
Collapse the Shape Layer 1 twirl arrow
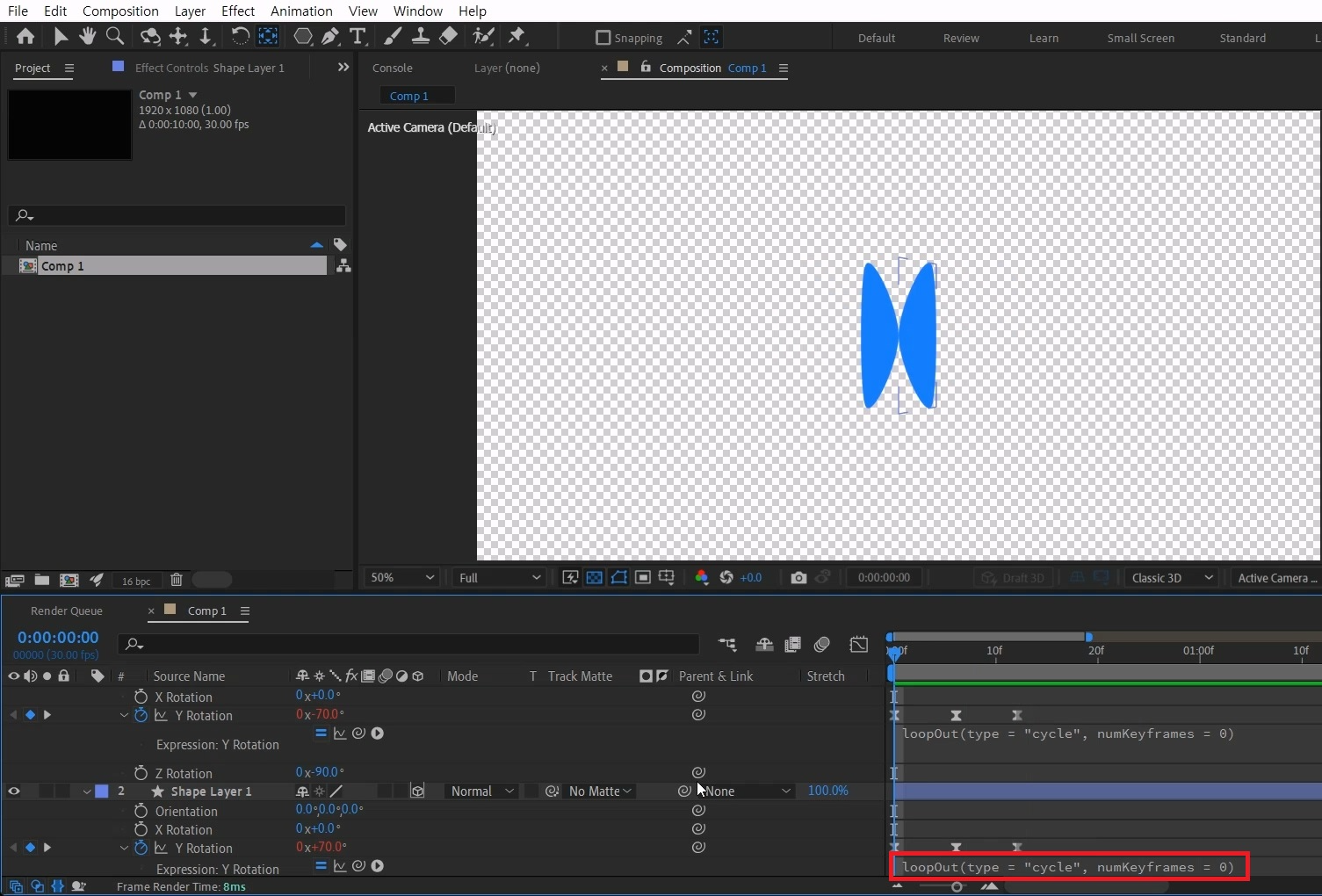point(87,791)
